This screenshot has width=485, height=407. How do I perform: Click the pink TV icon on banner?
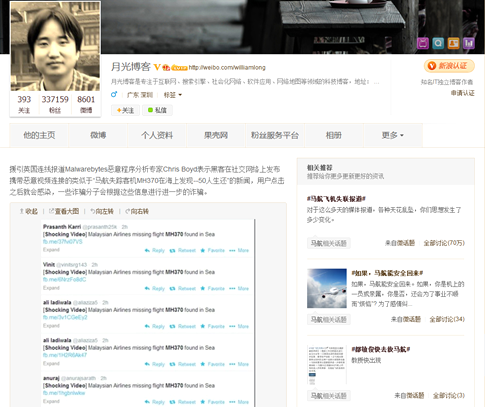(423, 43)
